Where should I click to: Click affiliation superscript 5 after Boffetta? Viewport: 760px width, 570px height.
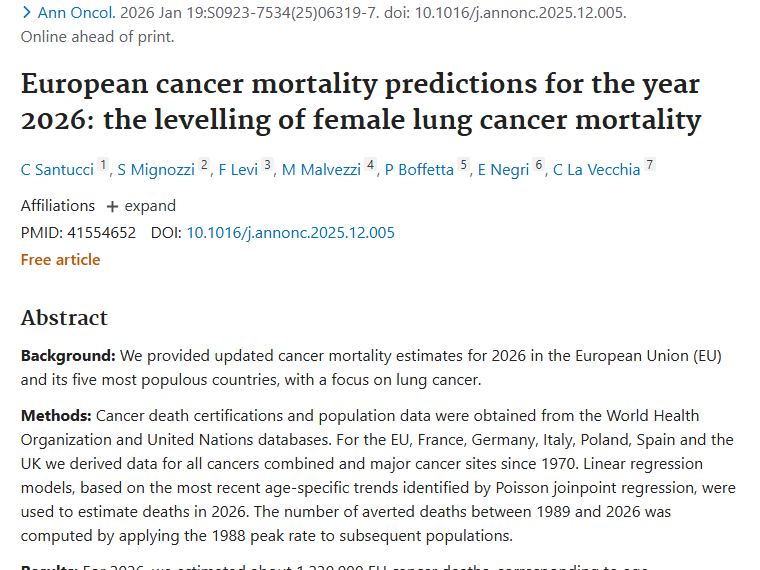pos(463,165)
